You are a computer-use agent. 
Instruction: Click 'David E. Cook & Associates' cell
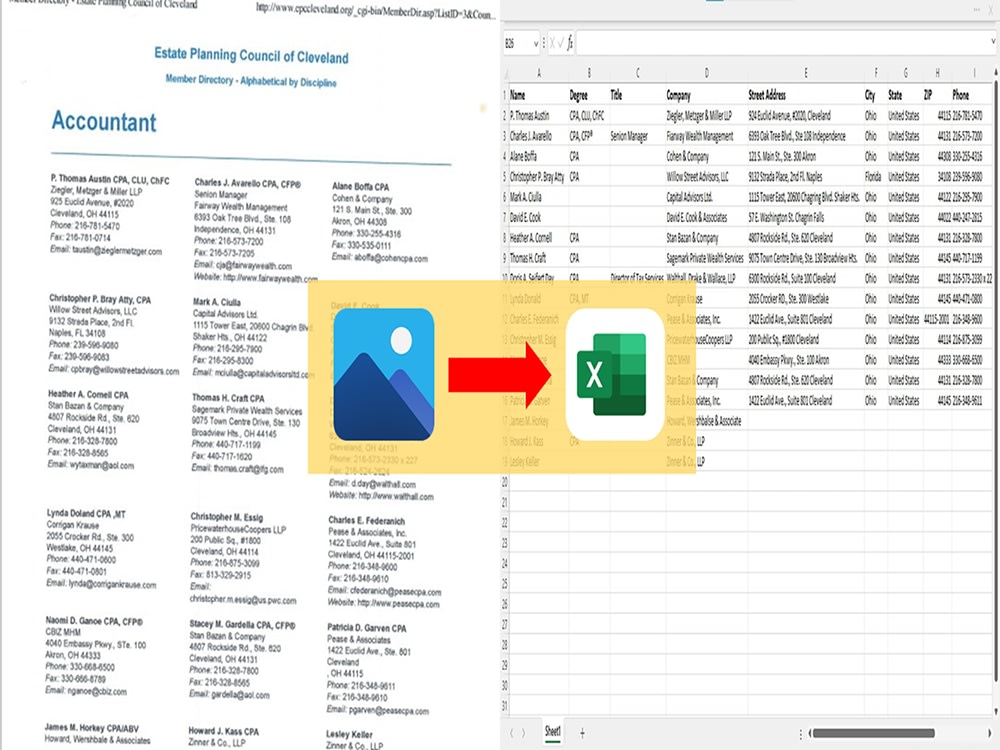pos(706,217)
